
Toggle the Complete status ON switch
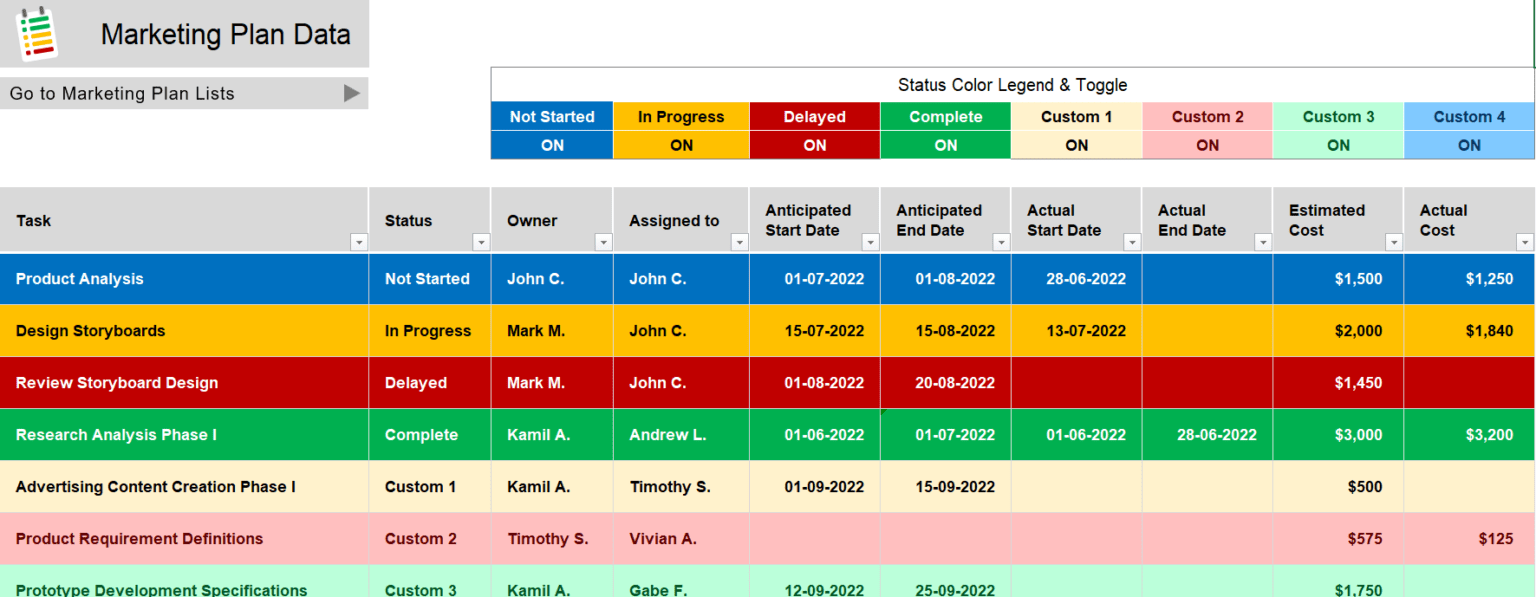(945, 144)
